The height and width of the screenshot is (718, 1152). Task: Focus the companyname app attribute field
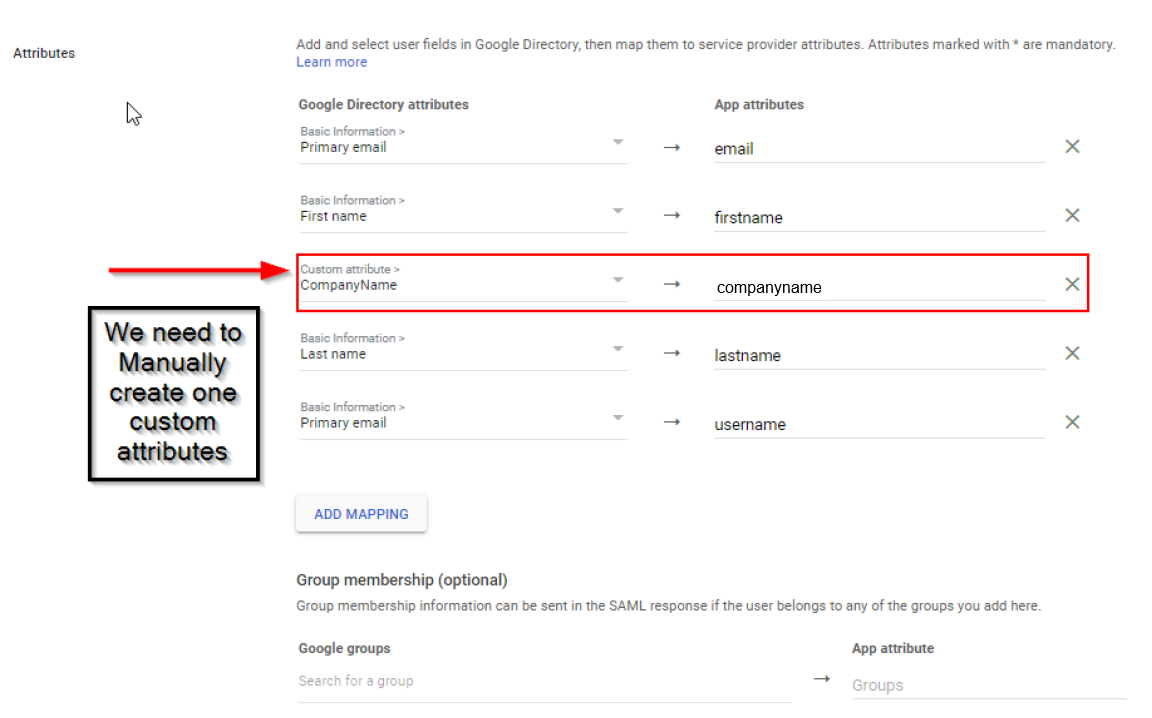(x=878, y=287)
